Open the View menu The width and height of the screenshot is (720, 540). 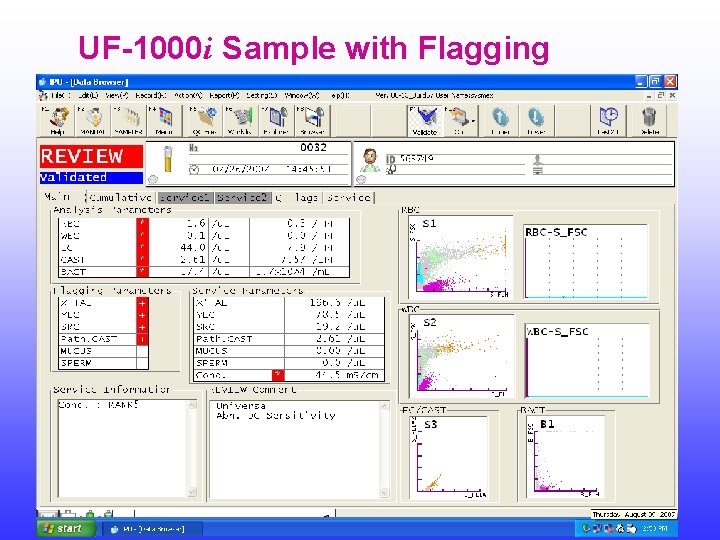(117, 96)
